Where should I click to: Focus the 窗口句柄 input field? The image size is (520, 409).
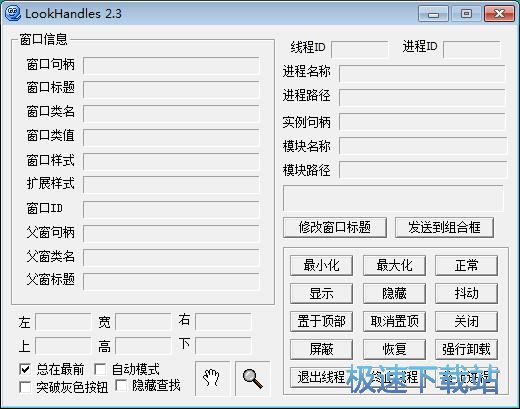[x=171, y=65]
